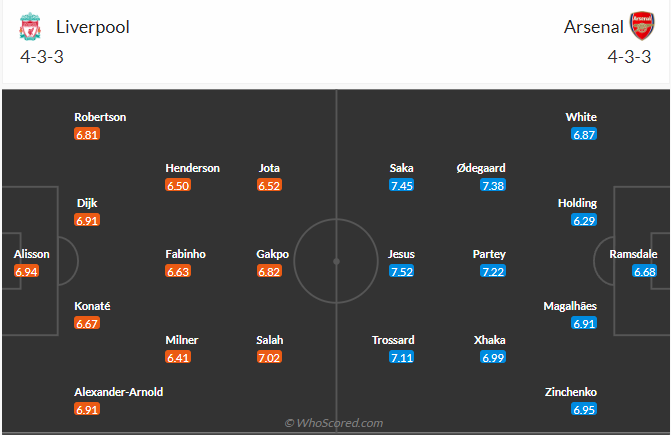Screen dimensions: 671x435
Task: Select Partey's 7.22 rating badge
Action: point(492,271)
